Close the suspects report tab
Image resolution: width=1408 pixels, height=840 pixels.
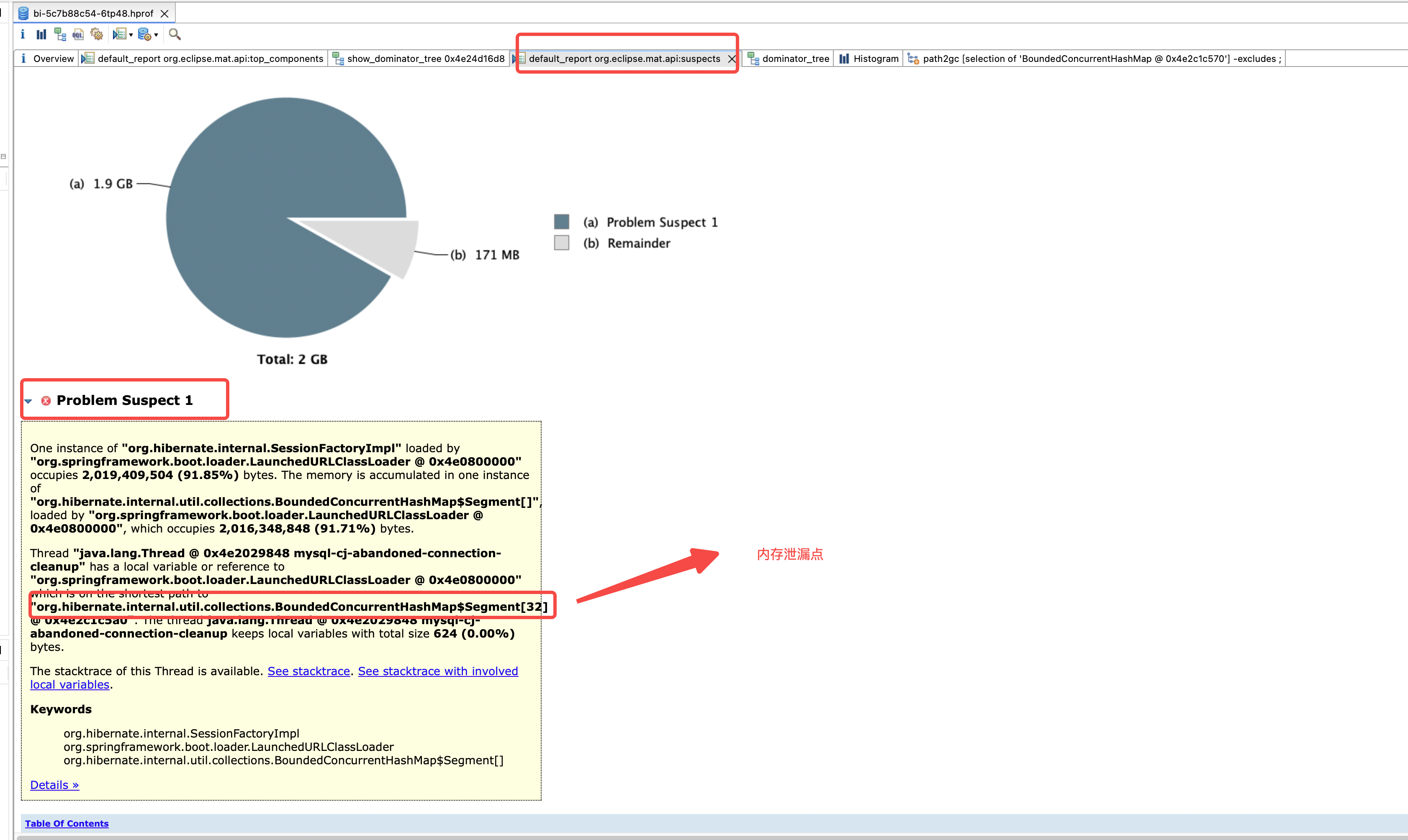tap(732, 58)
